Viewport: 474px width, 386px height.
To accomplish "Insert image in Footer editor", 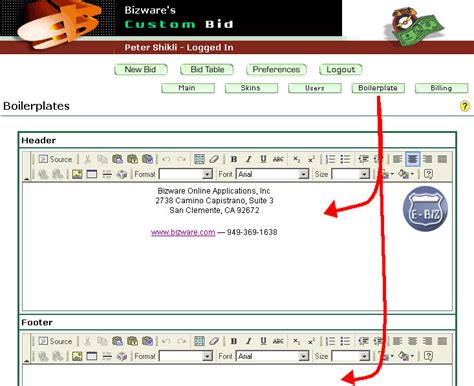I will [77, 356].
